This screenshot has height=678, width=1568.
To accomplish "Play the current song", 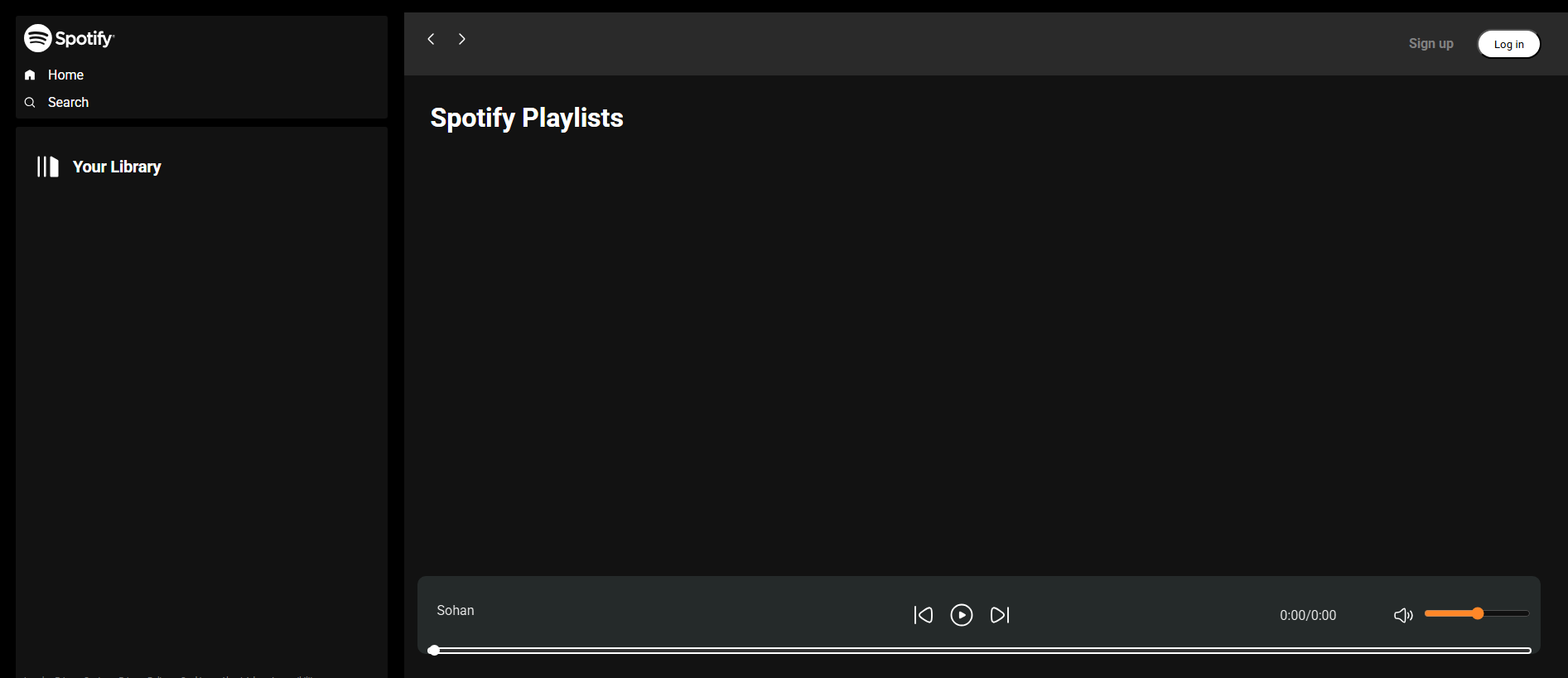I will [962, 615].
